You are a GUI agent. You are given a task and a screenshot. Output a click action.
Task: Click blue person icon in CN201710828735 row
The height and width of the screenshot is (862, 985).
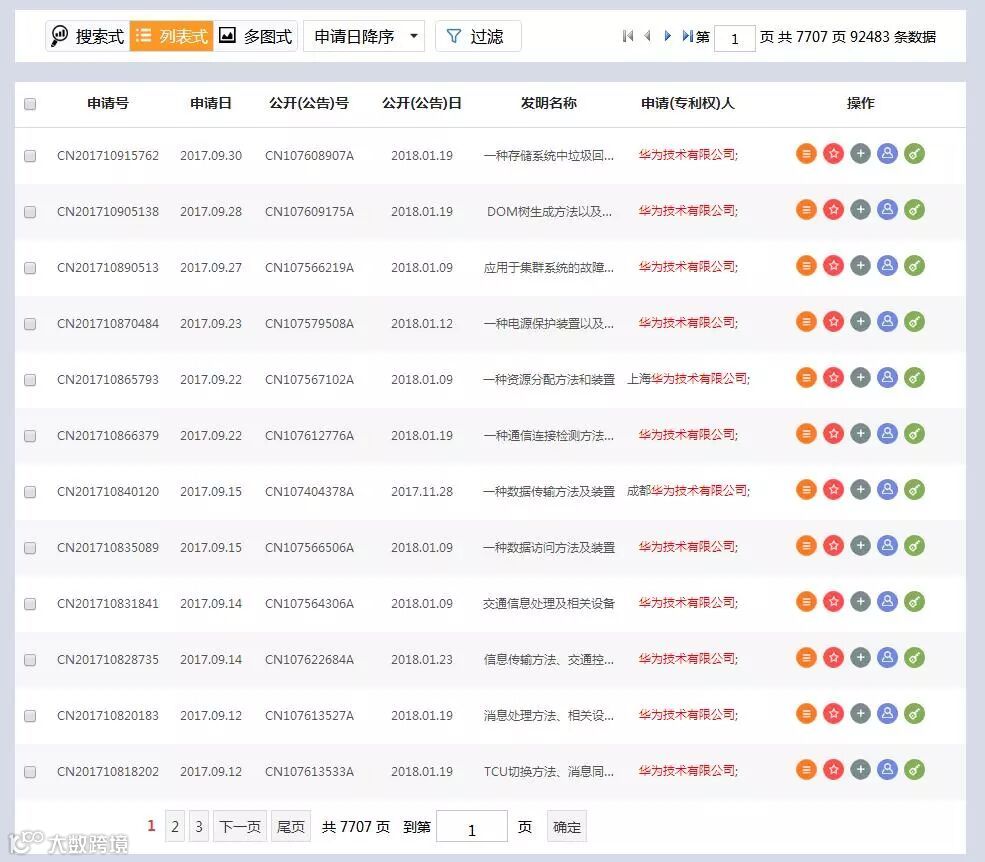coord(887,657)
